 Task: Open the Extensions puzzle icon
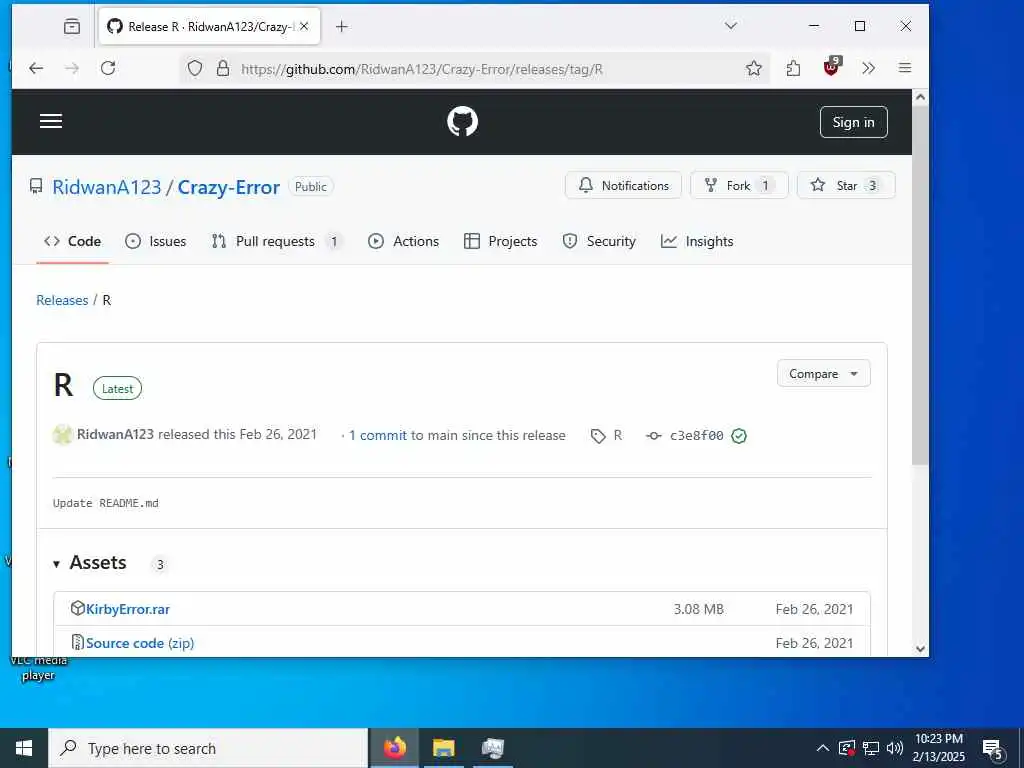[793, 68]
